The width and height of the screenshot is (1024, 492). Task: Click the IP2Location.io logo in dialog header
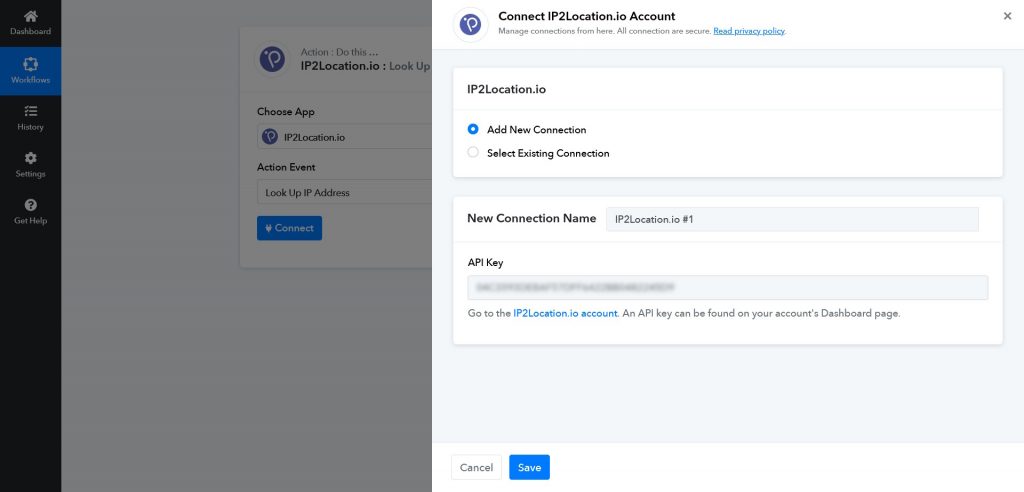coord(470,24)
